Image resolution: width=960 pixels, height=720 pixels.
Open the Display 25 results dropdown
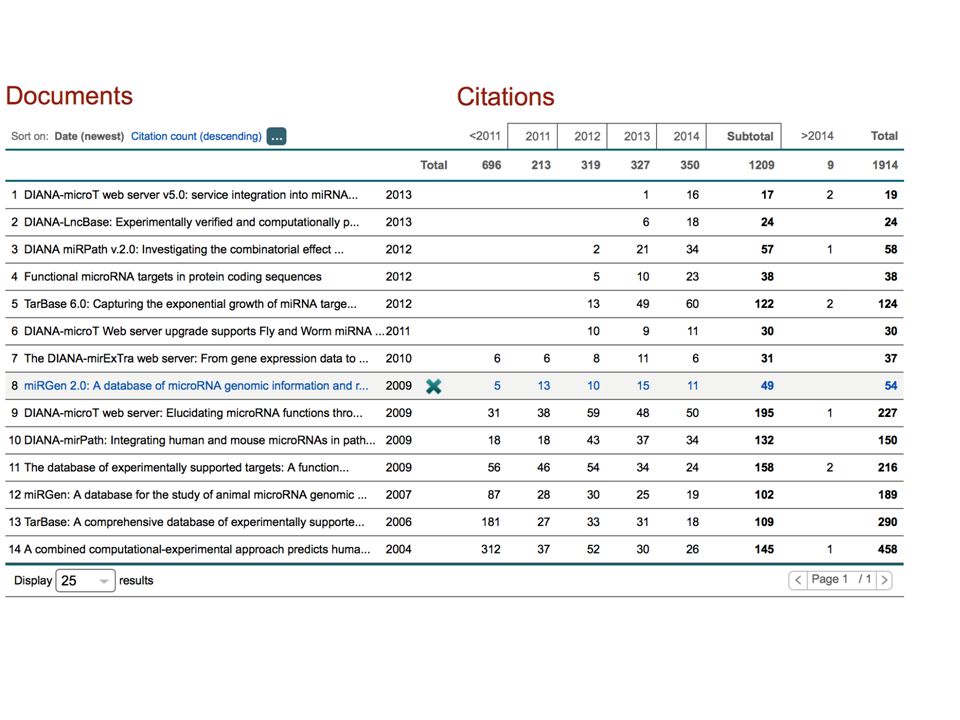(x=85, y=580)
